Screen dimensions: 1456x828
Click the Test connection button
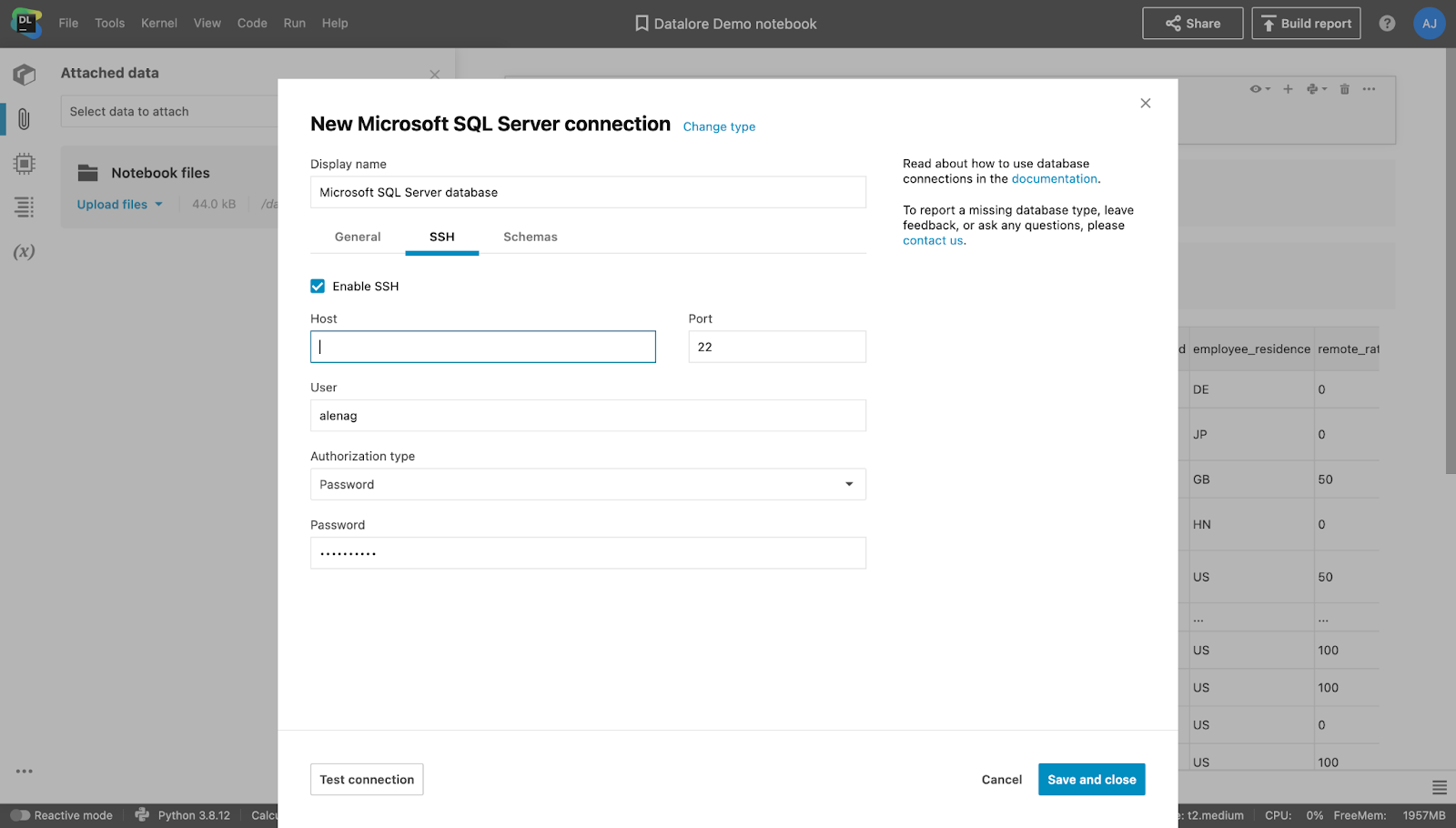click(x=367, y=780)
